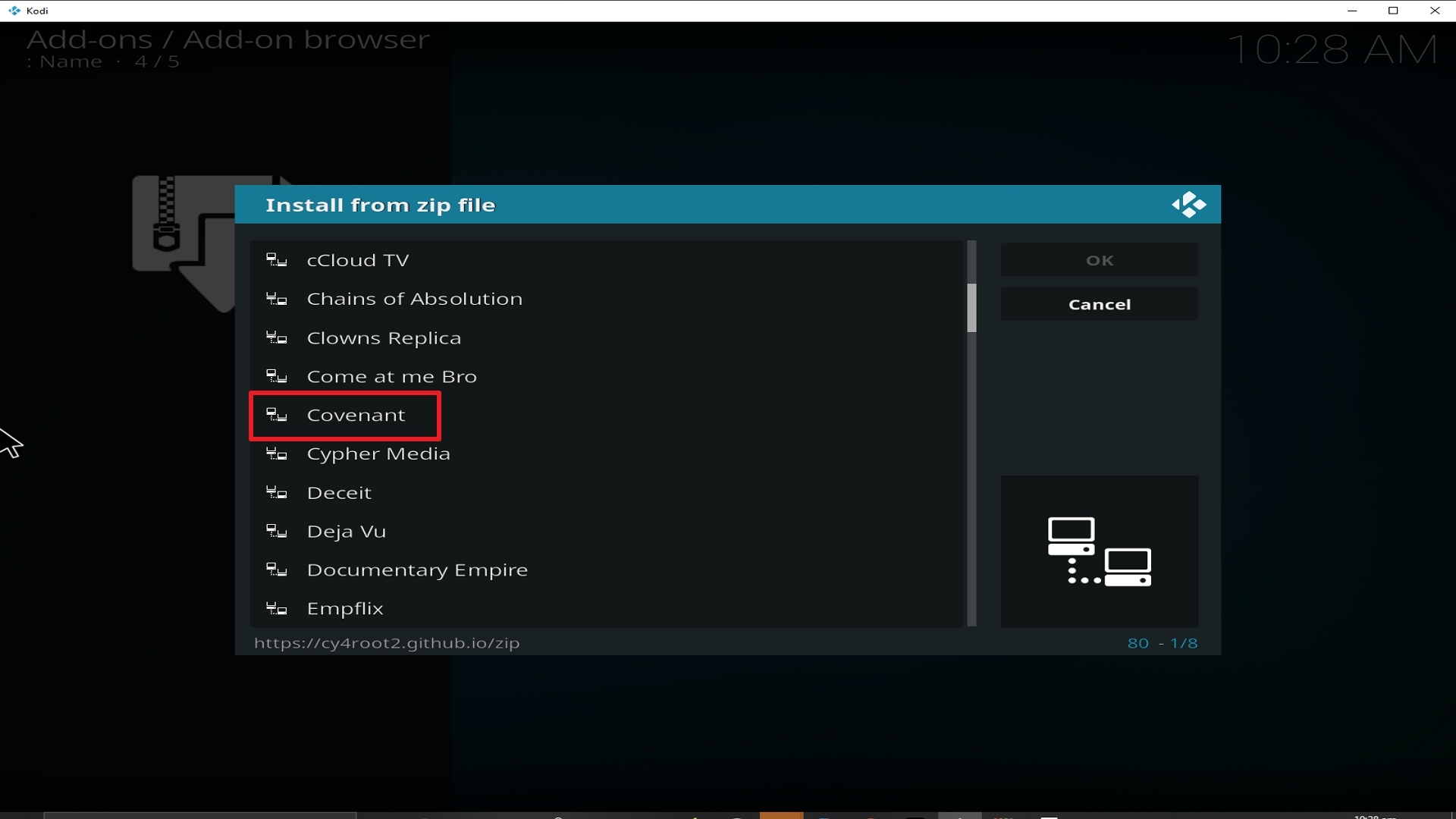Viewport: 1456px width, 819px height.
Task: Select Come at me Bro entry
Action: (x=607, y=376)
